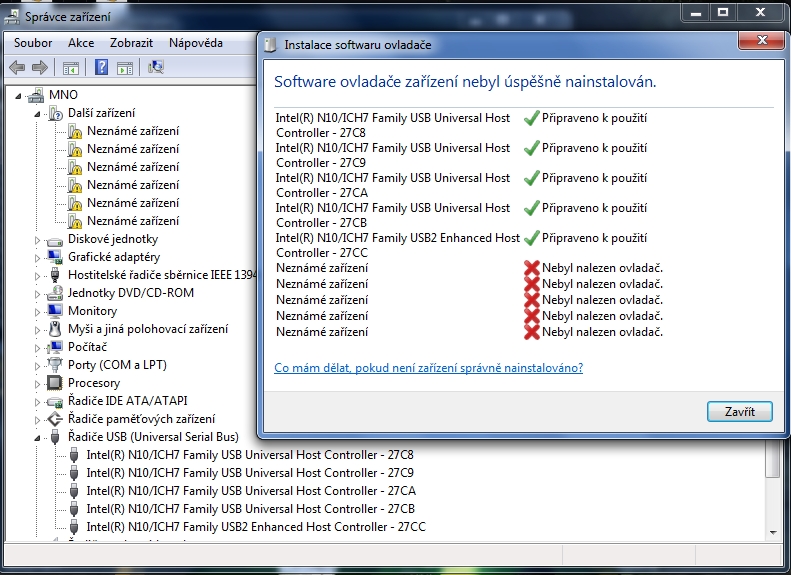Click USB plug icon for controller 27CC
This screenshot has width=791, height=575.
[x=74, y=527]
